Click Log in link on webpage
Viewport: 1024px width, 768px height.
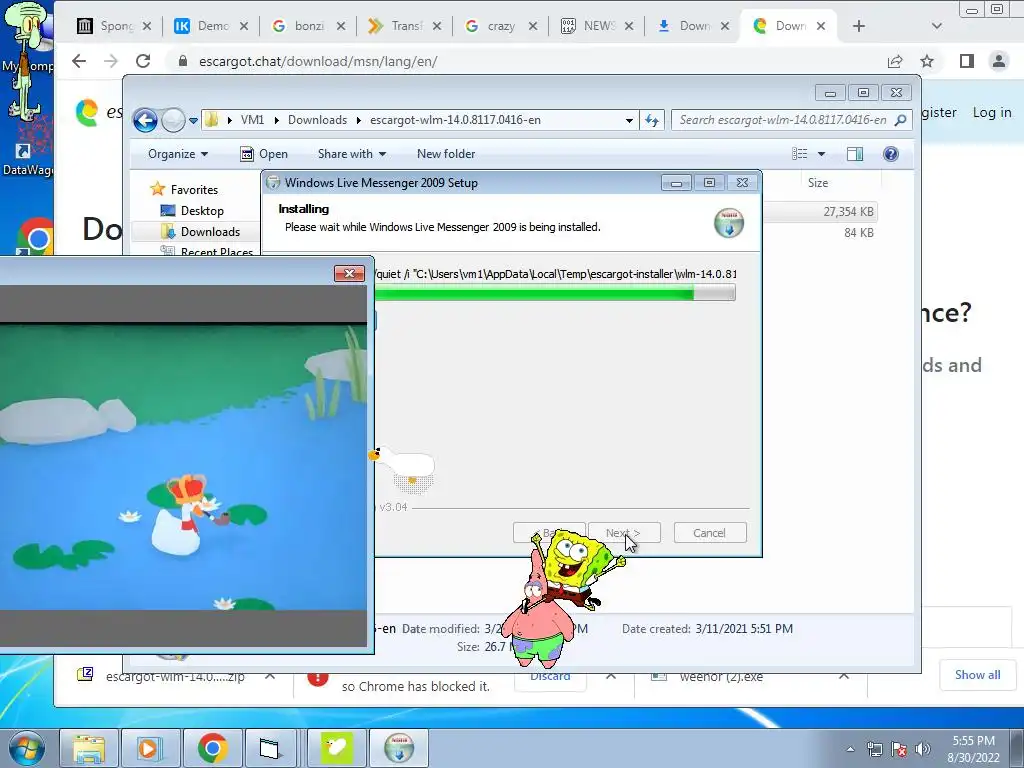992,112
